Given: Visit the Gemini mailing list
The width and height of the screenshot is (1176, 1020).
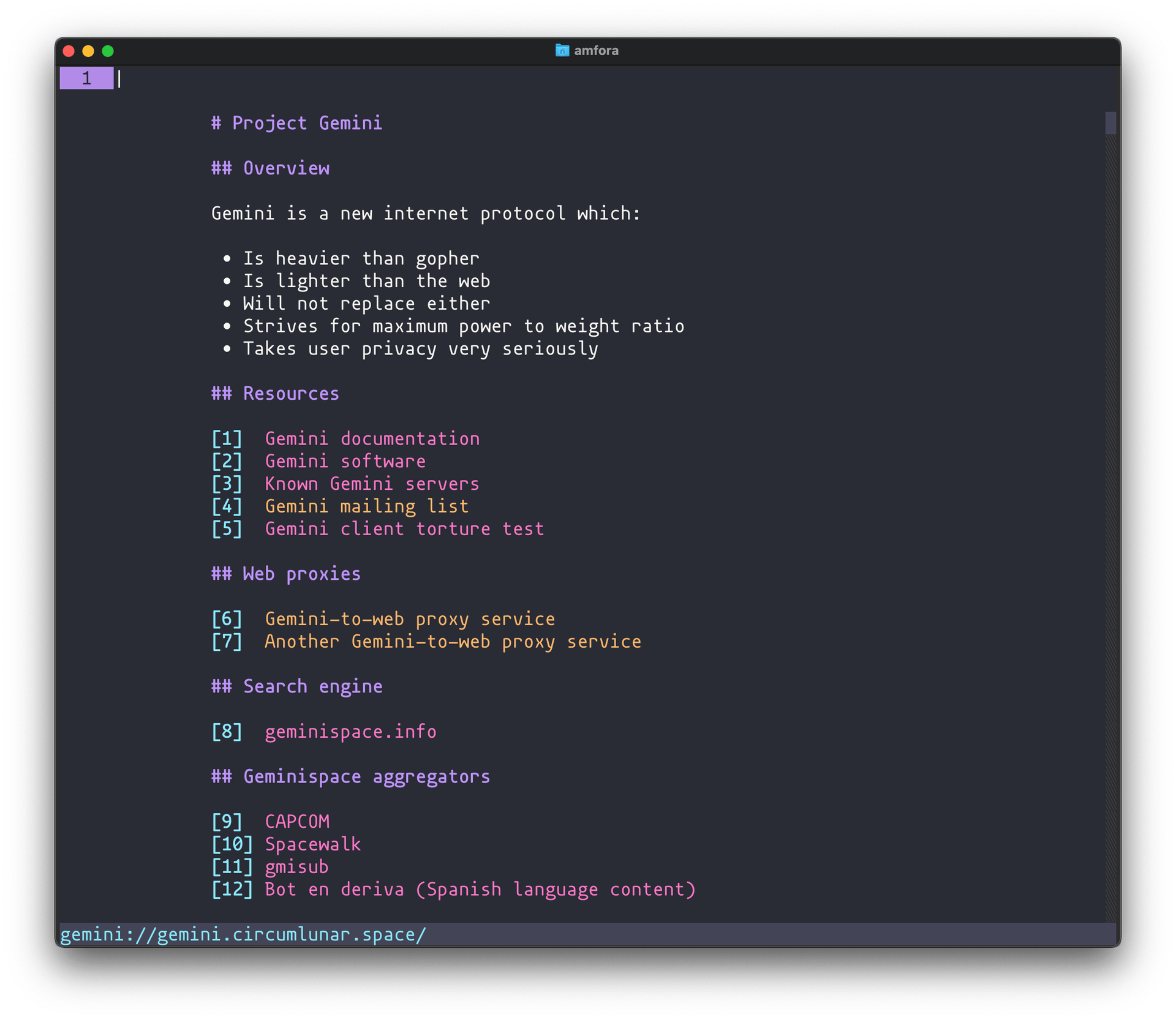Looking at the screenshot, I should coord(366,506).
